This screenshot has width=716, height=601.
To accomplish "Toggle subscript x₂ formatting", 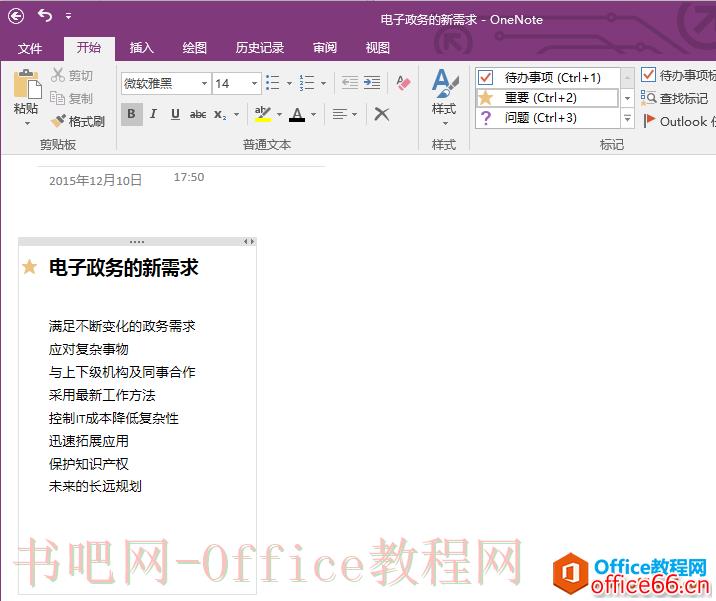I will [220, 114].
